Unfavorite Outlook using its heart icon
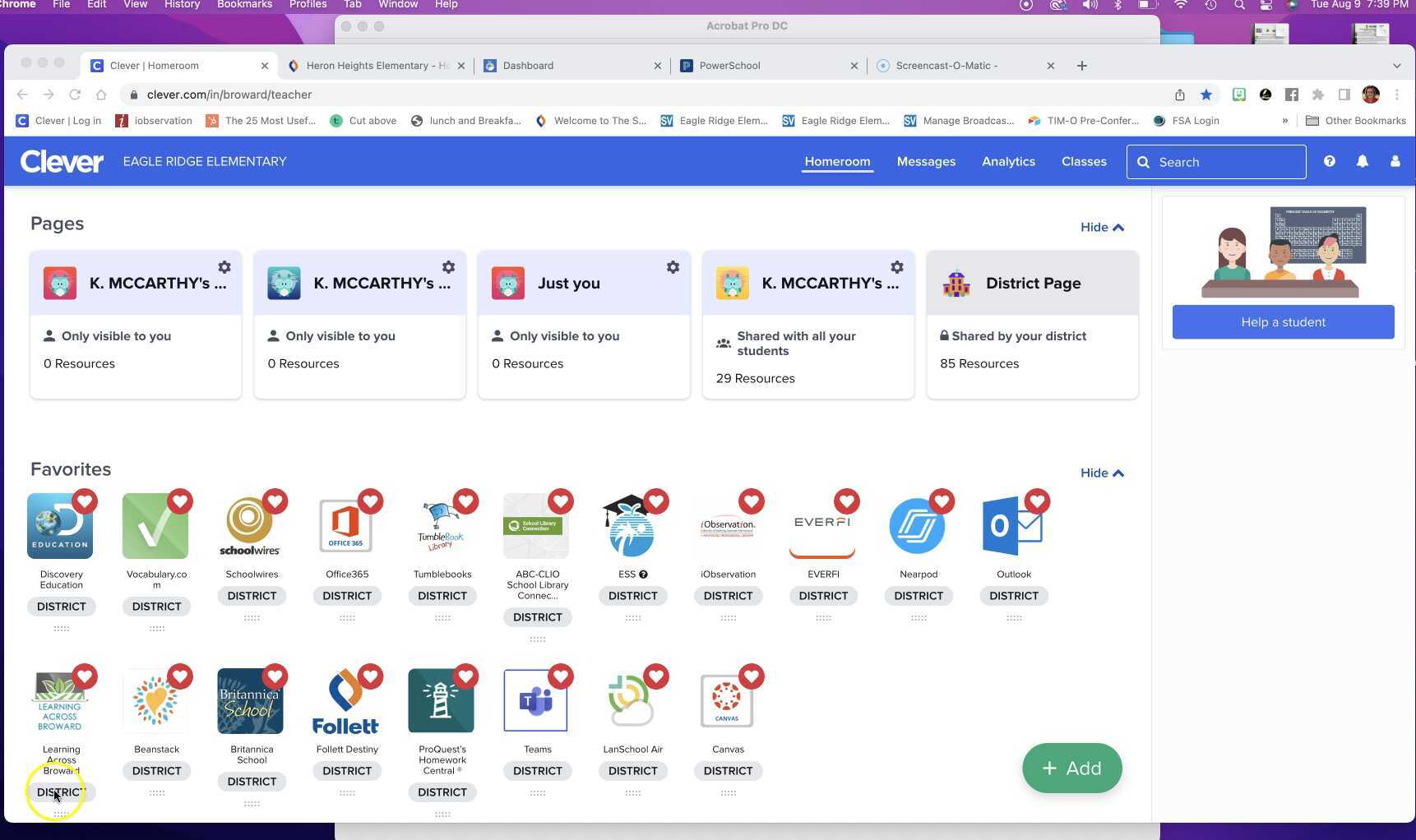 [1037, 501]
